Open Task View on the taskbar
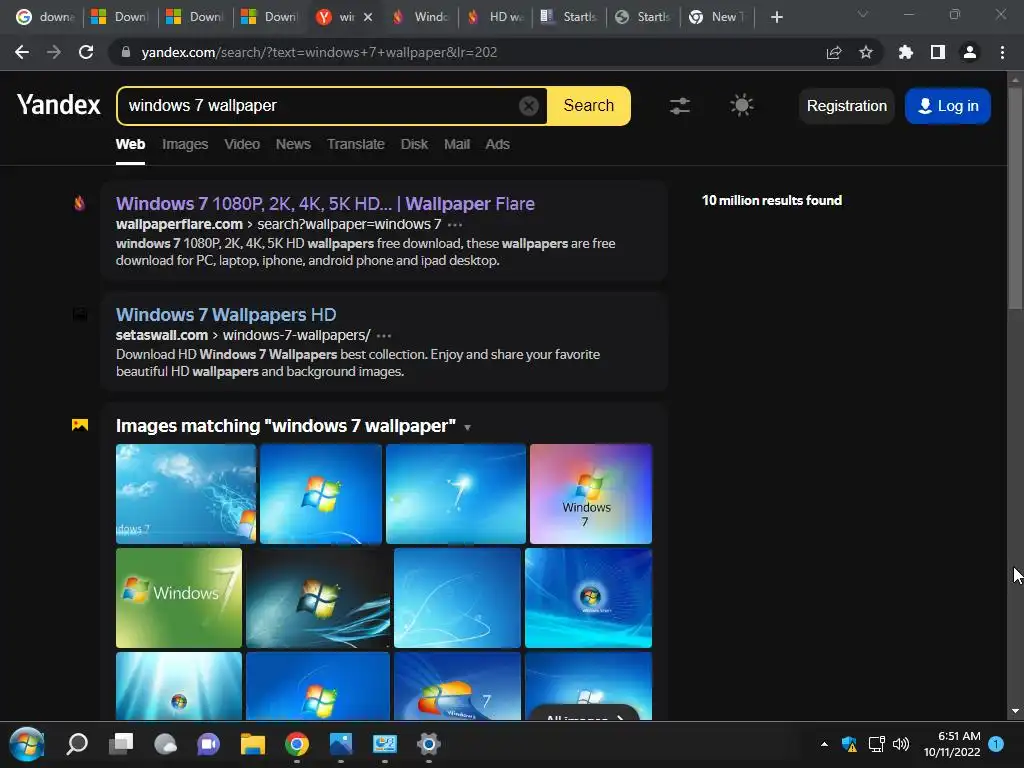This screenshot has width=1024, height=768. [121, 744]
